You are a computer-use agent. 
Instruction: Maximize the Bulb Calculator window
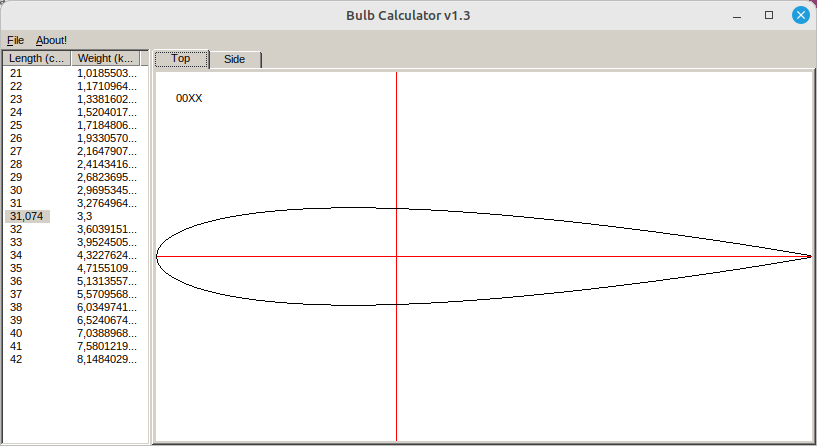pyautogui.click(x=769, y=16)
